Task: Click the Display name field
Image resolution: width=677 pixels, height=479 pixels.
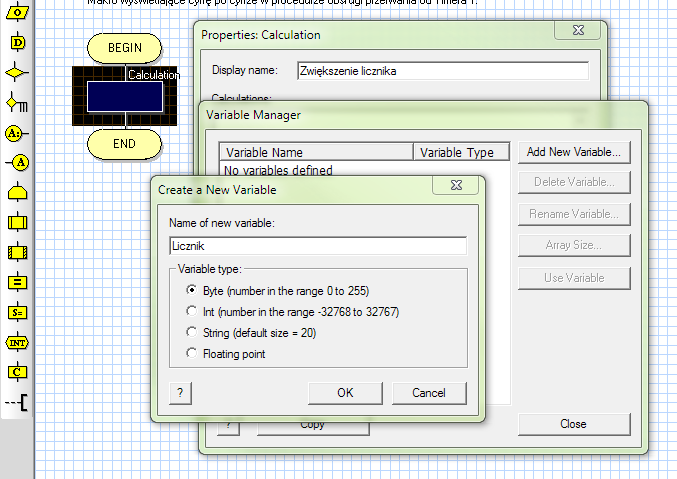Action: coord(443,71)
